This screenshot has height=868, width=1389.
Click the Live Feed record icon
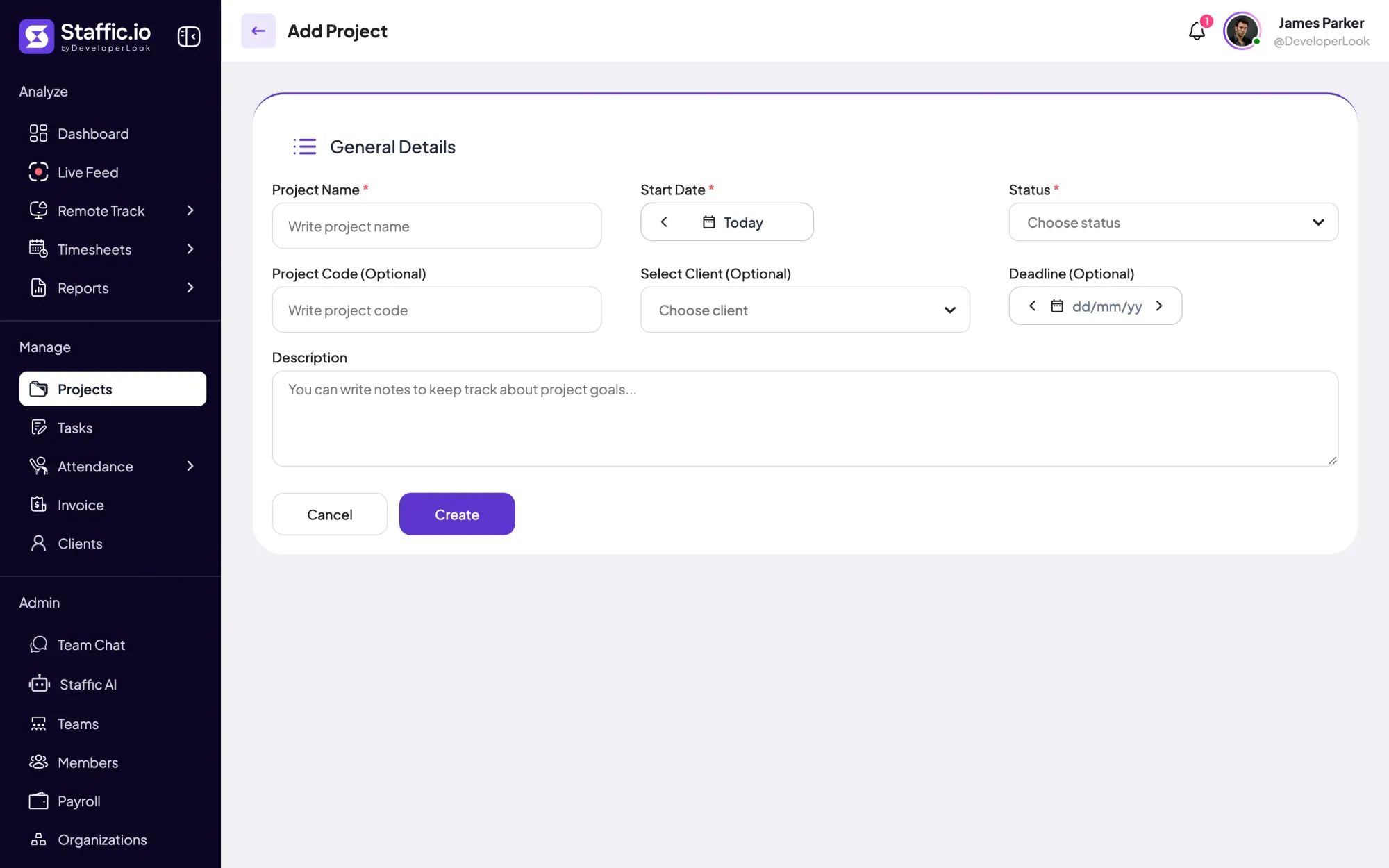pyautogui.click(x=38, y=172)
